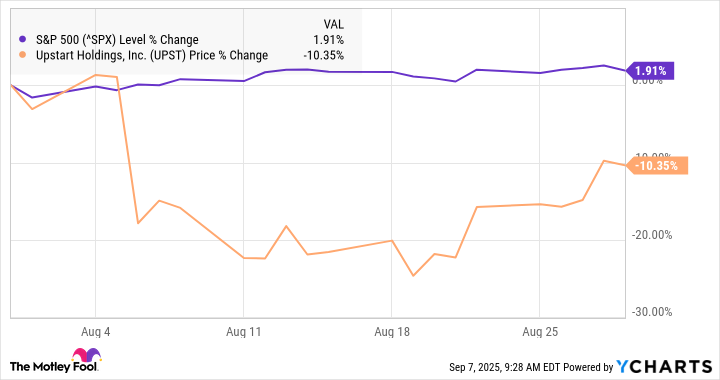Click The Motley Fool wordmark text
Image resolution: width=720 pixels, height=380 pixels.
tap(53, 367)
